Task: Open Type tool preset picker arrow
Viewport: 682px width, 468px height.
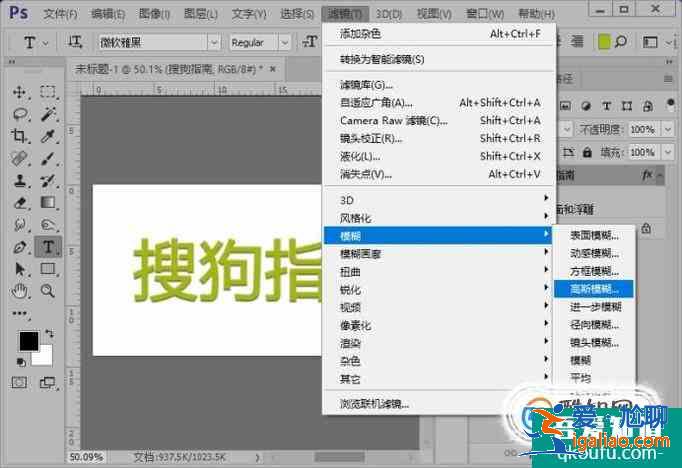Action: point(46,43)
